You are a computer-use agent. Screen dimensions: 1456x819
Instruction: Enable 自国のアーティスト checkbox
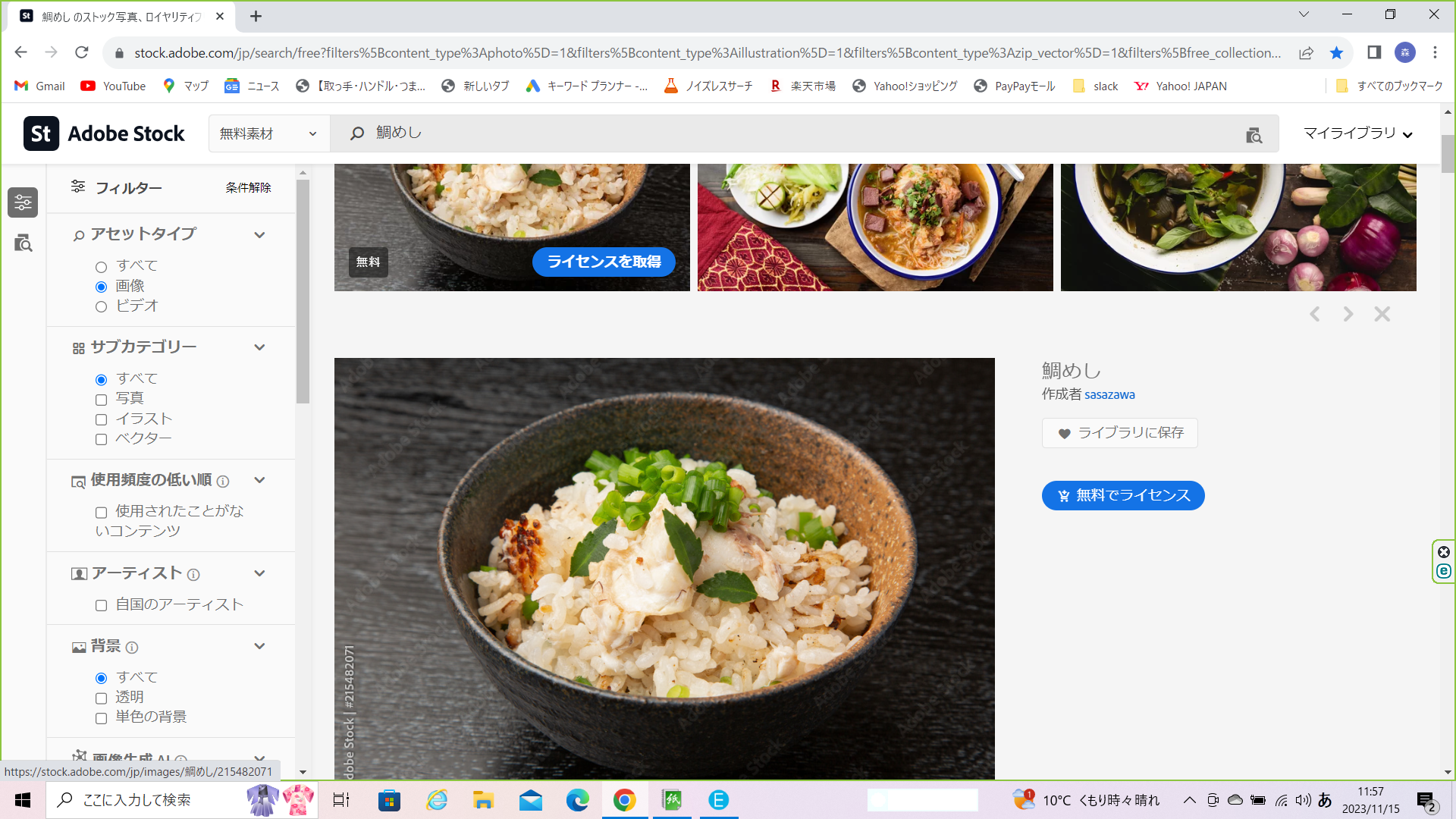click(x=101, y=605)
